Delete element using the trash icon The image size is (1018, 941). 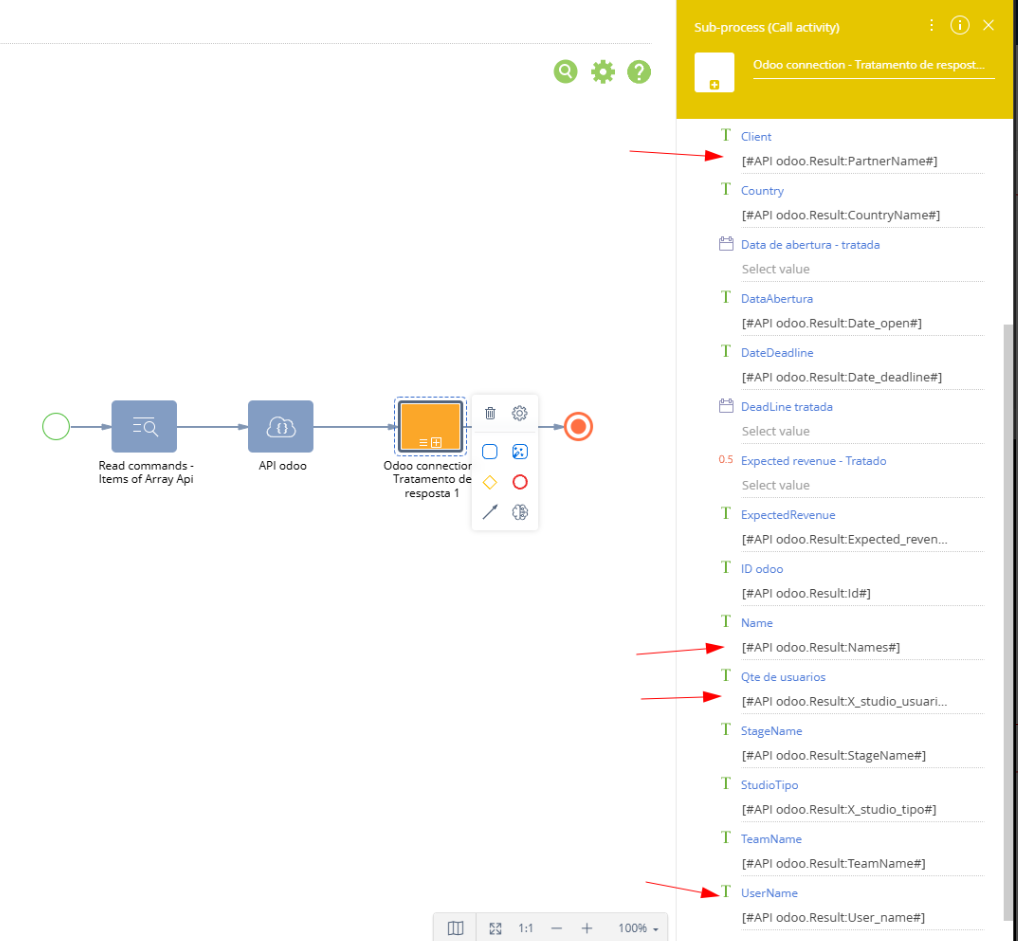tap(490, 413)
